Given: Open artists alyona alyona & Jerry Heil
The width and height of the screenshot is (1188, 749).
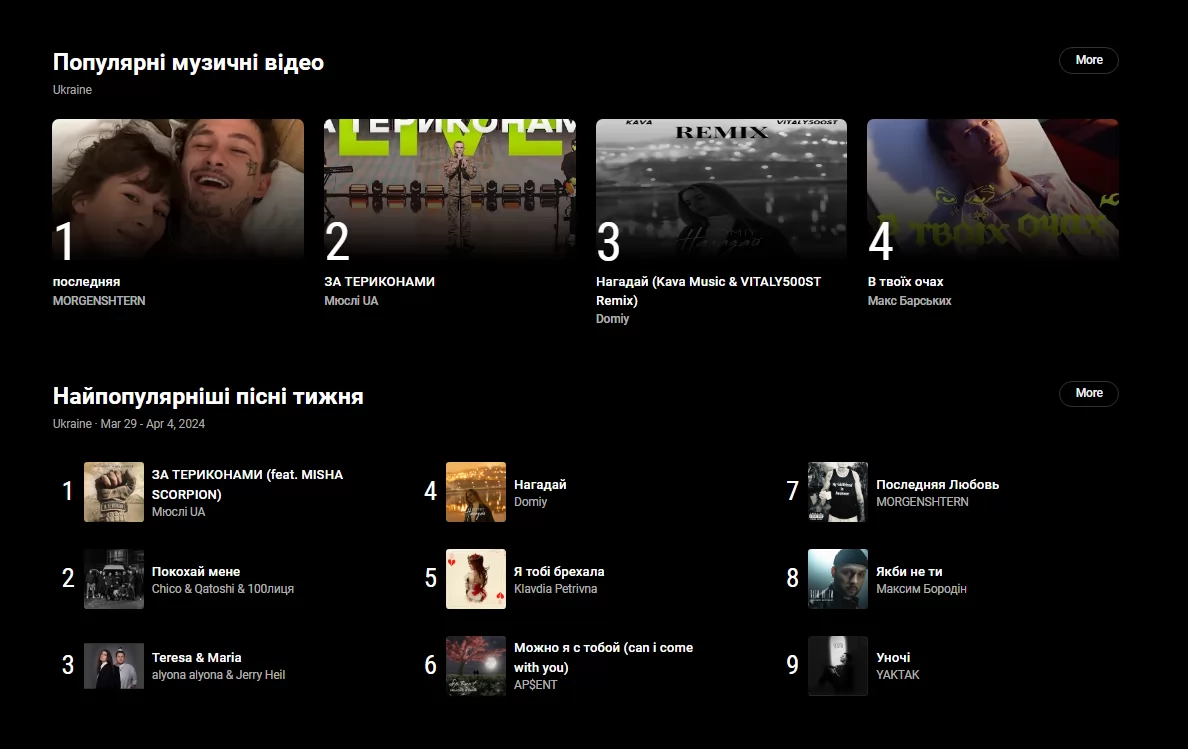Looking at the screenshot, I should (x=218, y=675).
